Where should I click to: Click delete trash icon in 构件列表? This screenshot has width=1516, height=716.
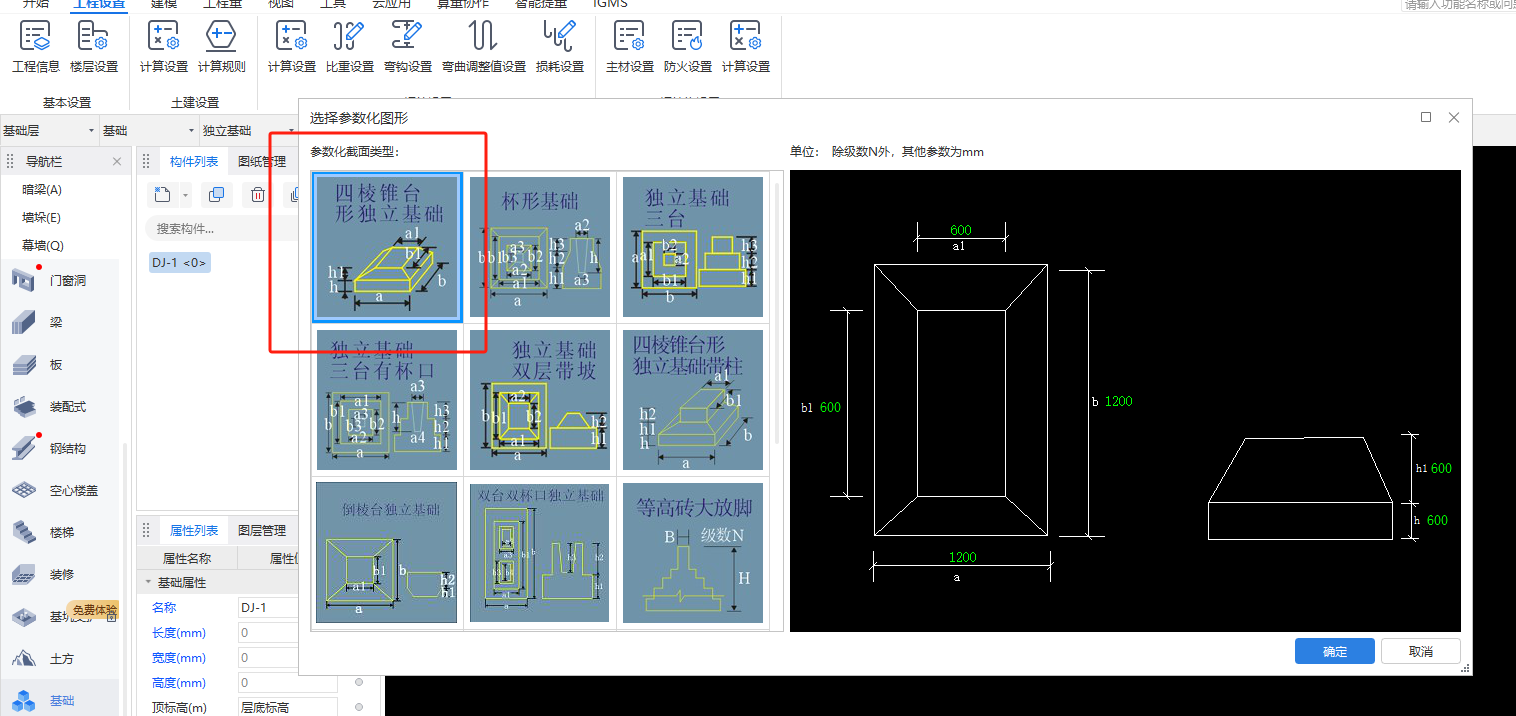click(258, 195)
